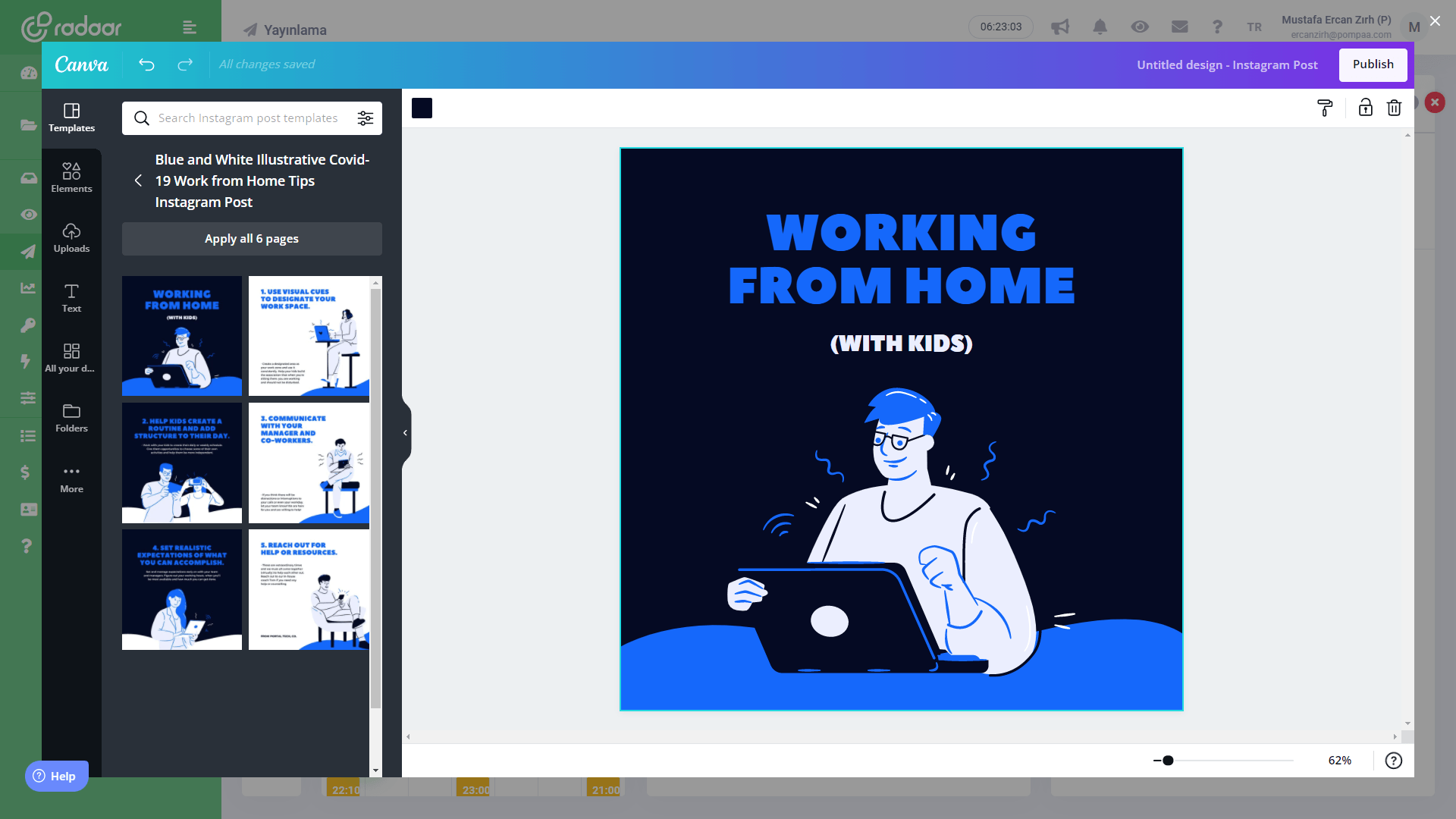Click the undo arrow icon

point(146,64)
